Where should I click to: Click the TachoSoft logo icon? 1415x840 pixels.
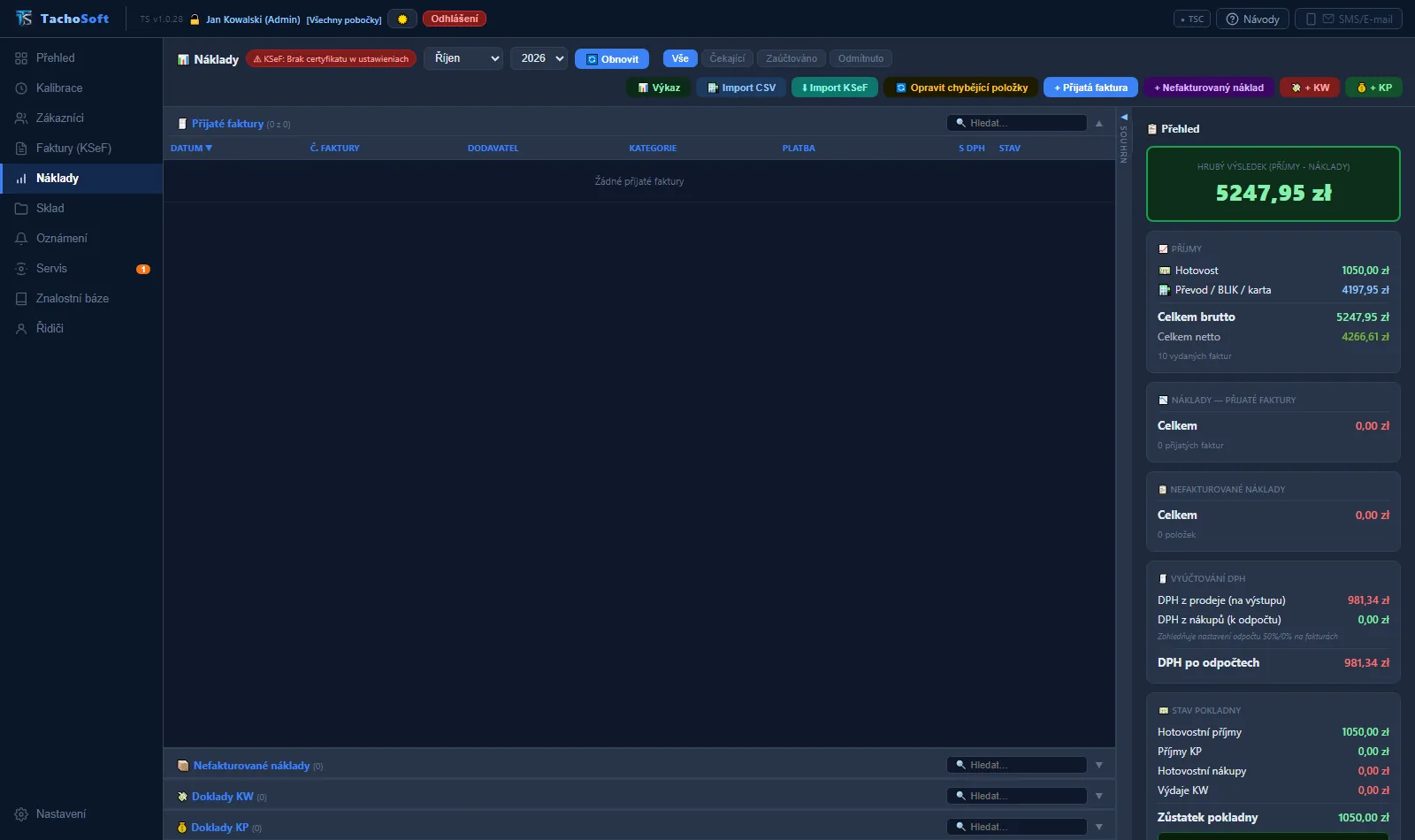[x=24, y=19]
